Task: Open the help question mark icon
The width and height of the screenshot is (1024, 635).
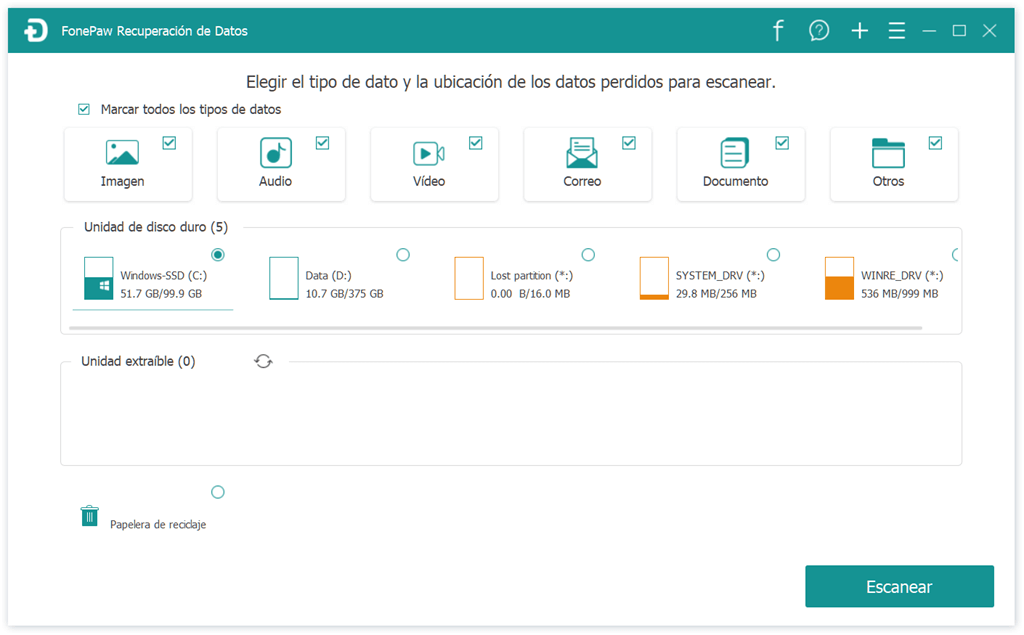Action: (x=818, y=30)
